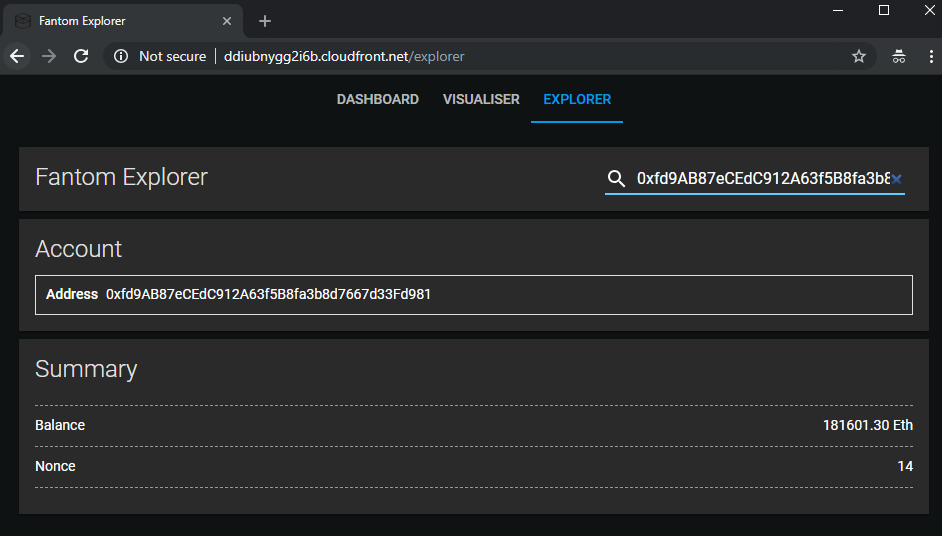Click the Account heading
The image size is (942, 536).
coord(79,249)
